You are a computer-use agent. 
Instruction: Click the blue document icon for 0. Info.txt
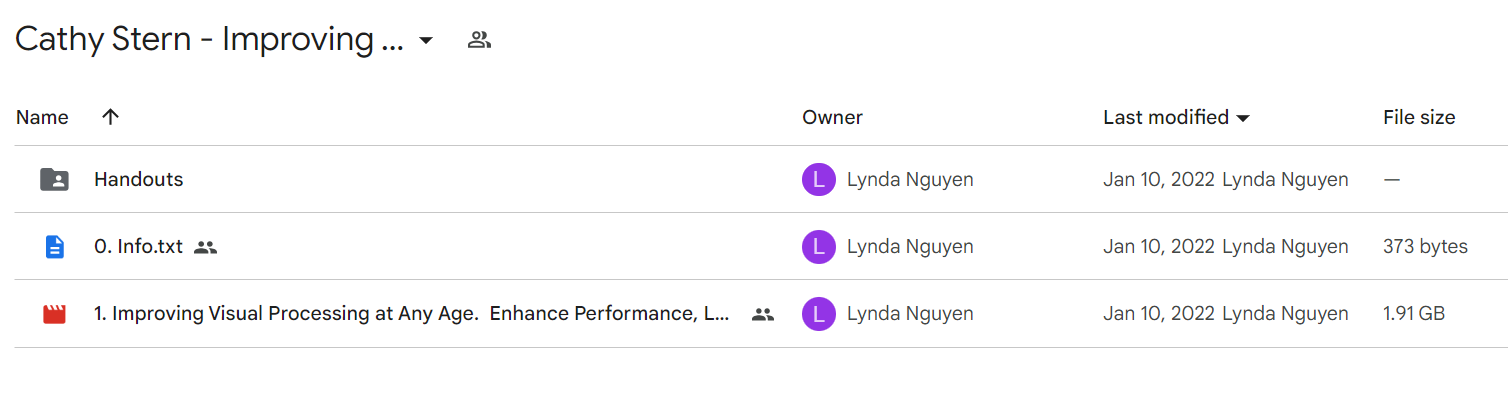pyautogui.click(x=54, y=247)
